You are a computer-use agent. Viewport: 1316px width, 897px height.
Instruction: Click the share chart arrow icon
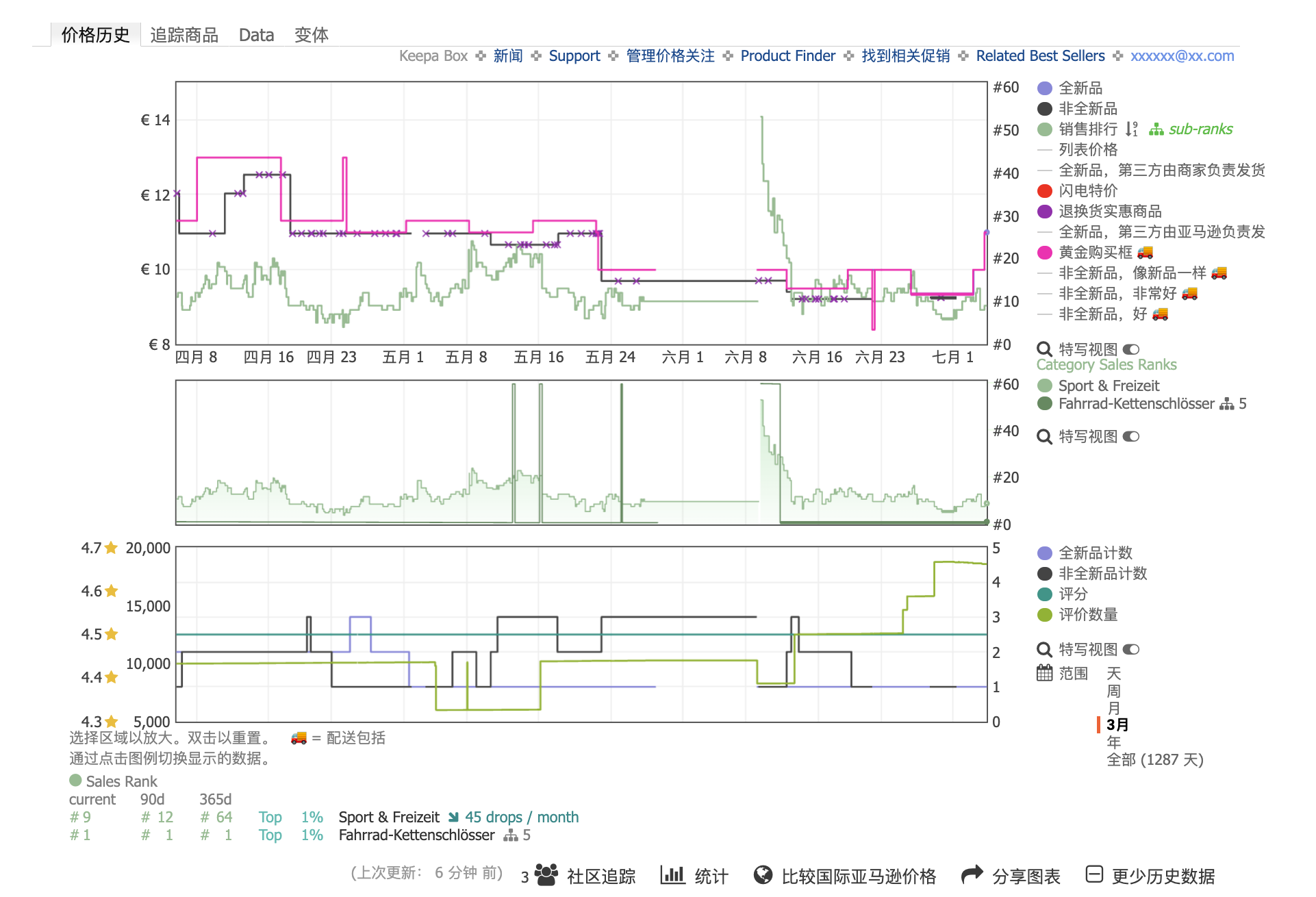coord(972,875)
